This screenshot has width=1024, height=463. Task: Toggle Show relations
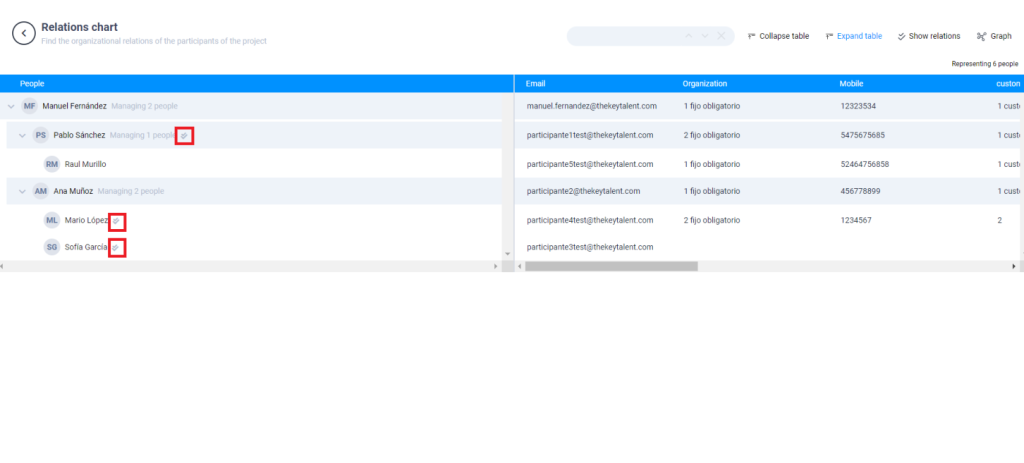click(x=929, y=36)
